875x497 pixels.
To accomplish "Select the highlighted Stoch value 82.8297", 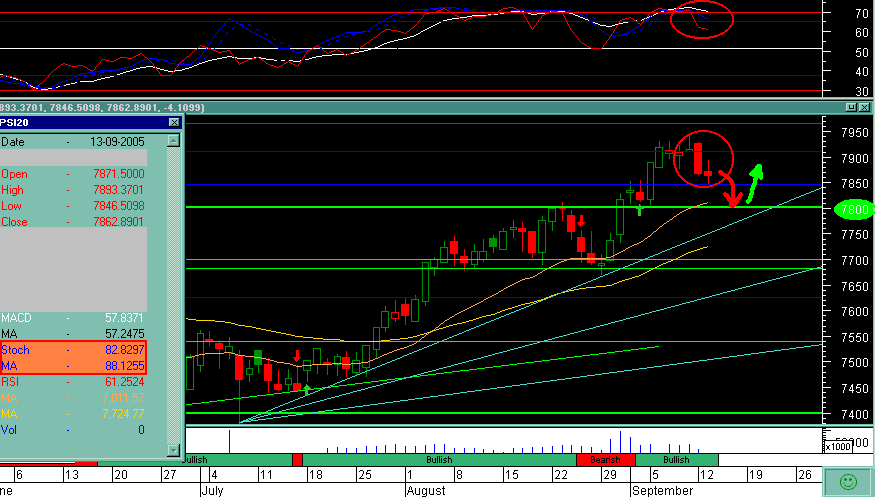I will [124, 350].
